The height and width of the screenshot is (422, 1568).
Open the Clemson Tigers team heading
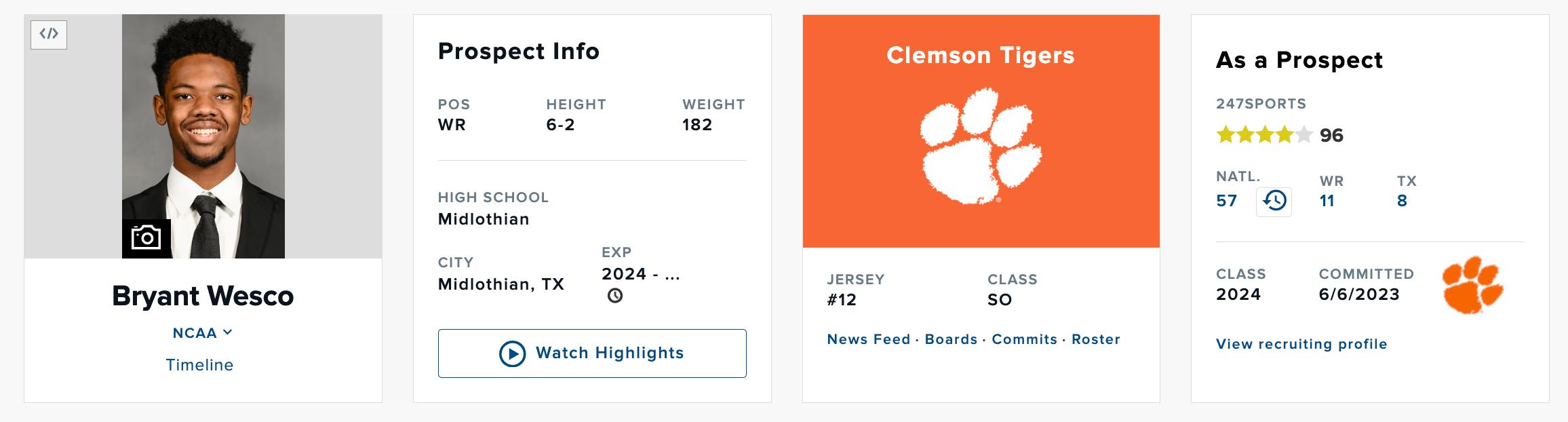981,55
